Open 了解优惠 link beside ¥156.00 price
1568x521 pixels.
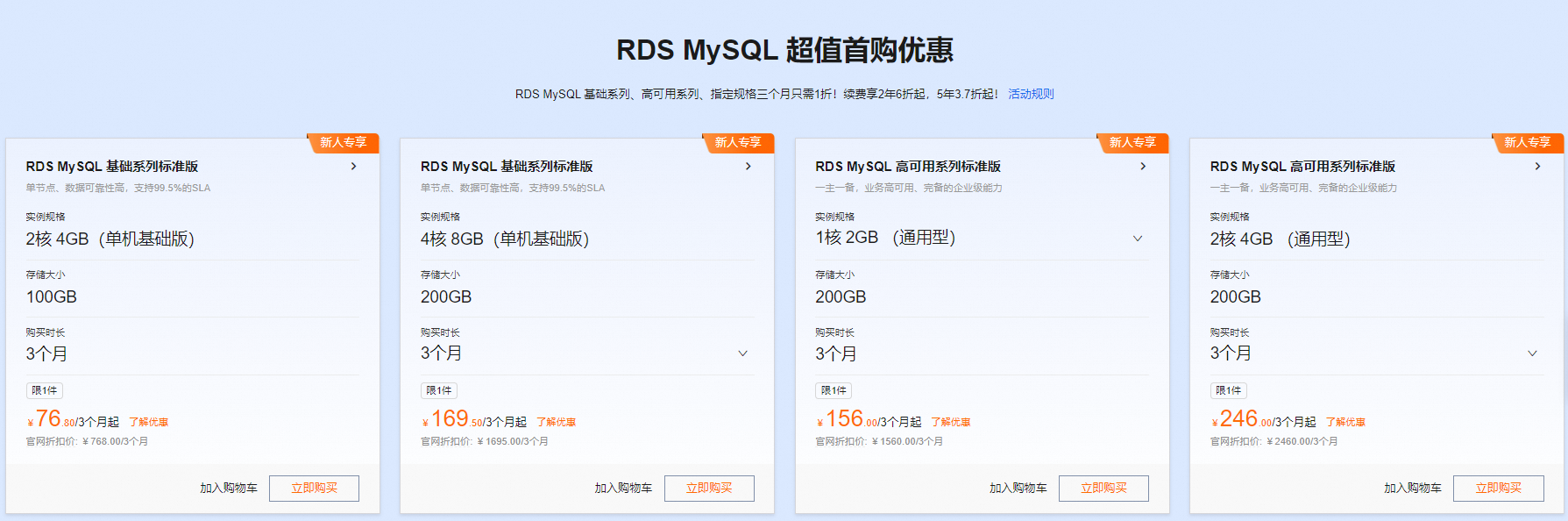click(951, 423)
